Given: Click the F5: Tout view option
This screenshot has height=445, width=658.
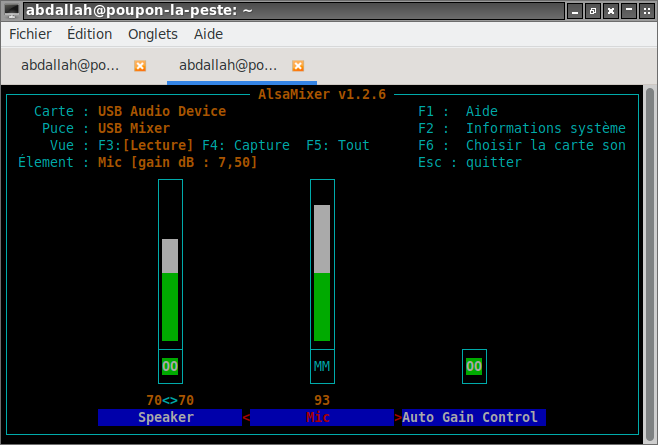Looking at the screenshot, I should pyautogui.click(x=338, y=145).
